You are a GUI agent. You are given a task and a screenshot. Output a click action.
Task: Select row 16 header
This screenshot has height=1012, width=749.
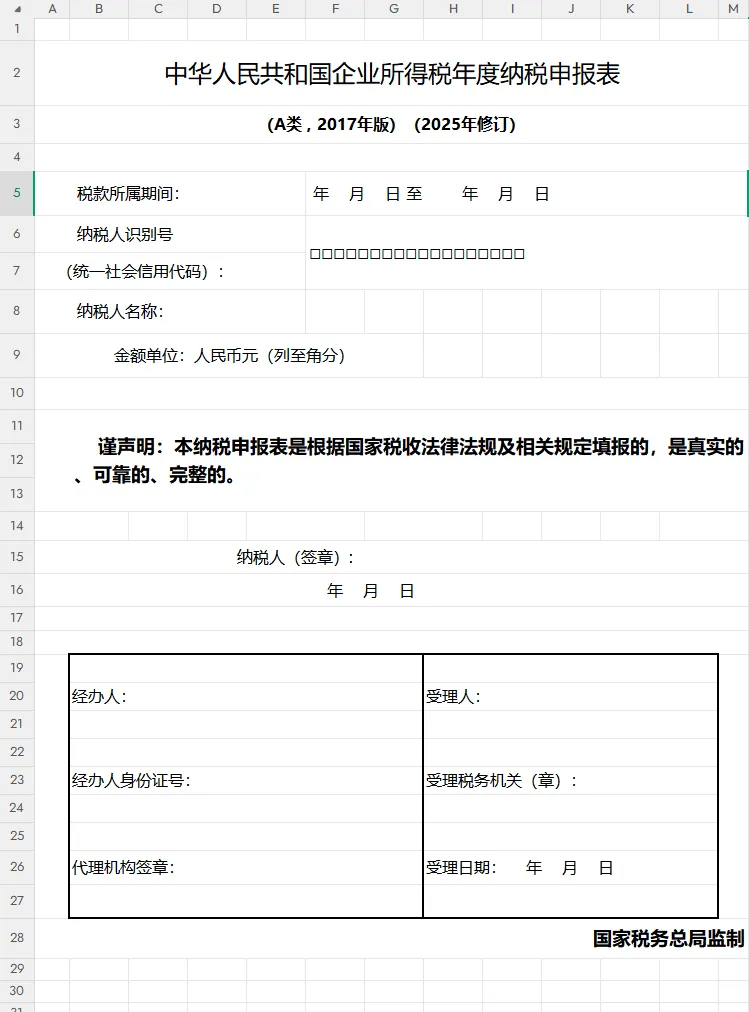coord(17,590)
